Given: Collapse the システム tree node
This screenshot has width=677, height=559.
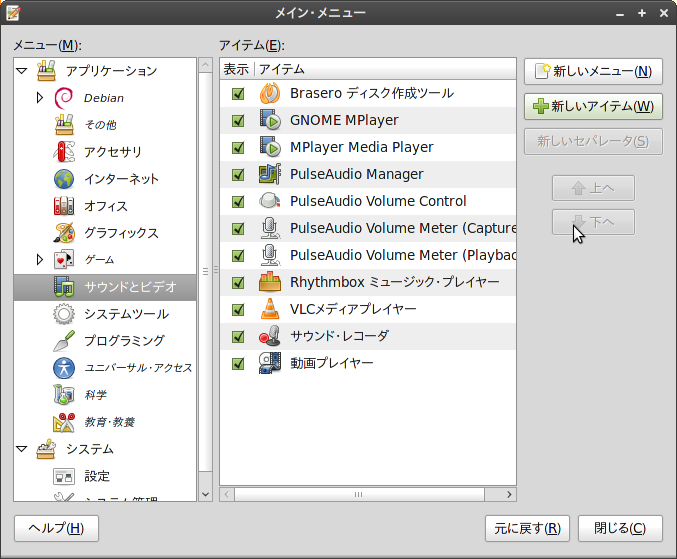Looking at the screenshot, I should click(22, 449).
